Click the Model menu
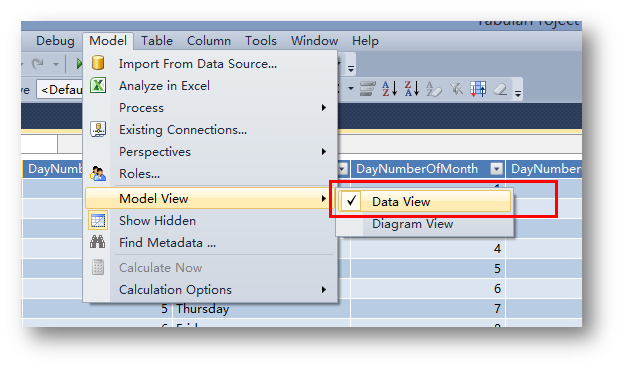The height and width of the screenshot is (369, 624). coord(108,41)
